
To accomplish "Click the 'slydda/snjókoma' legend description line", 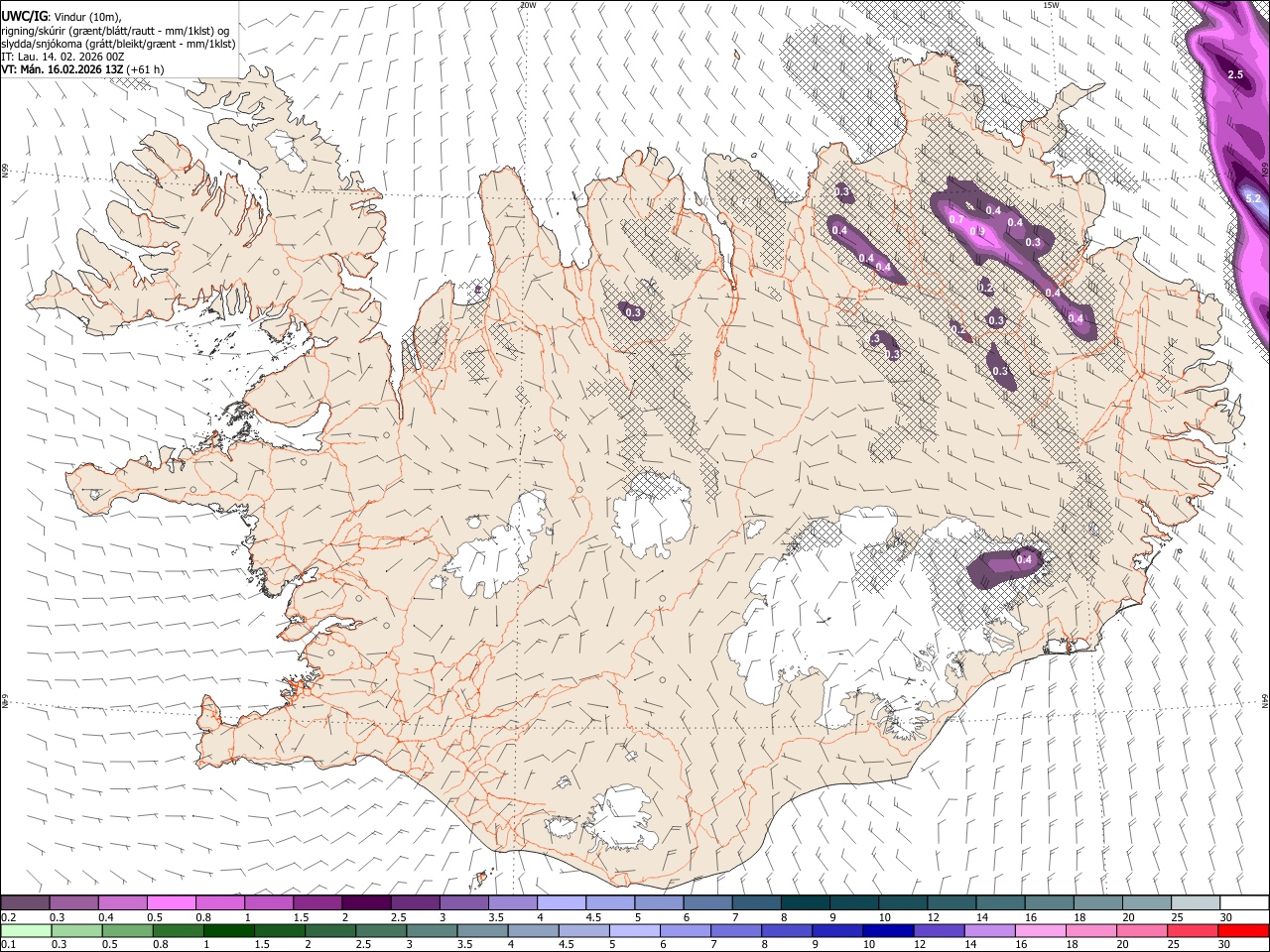I will click(118, 44).
